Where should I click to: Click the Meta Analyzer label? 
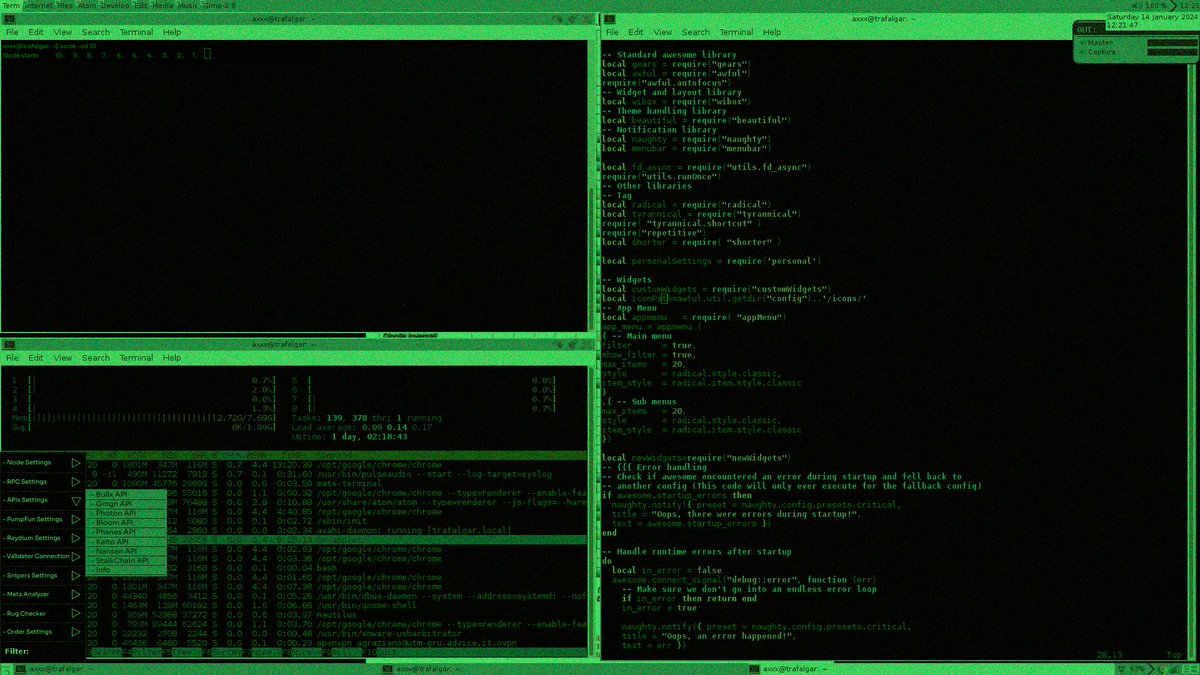28,594
